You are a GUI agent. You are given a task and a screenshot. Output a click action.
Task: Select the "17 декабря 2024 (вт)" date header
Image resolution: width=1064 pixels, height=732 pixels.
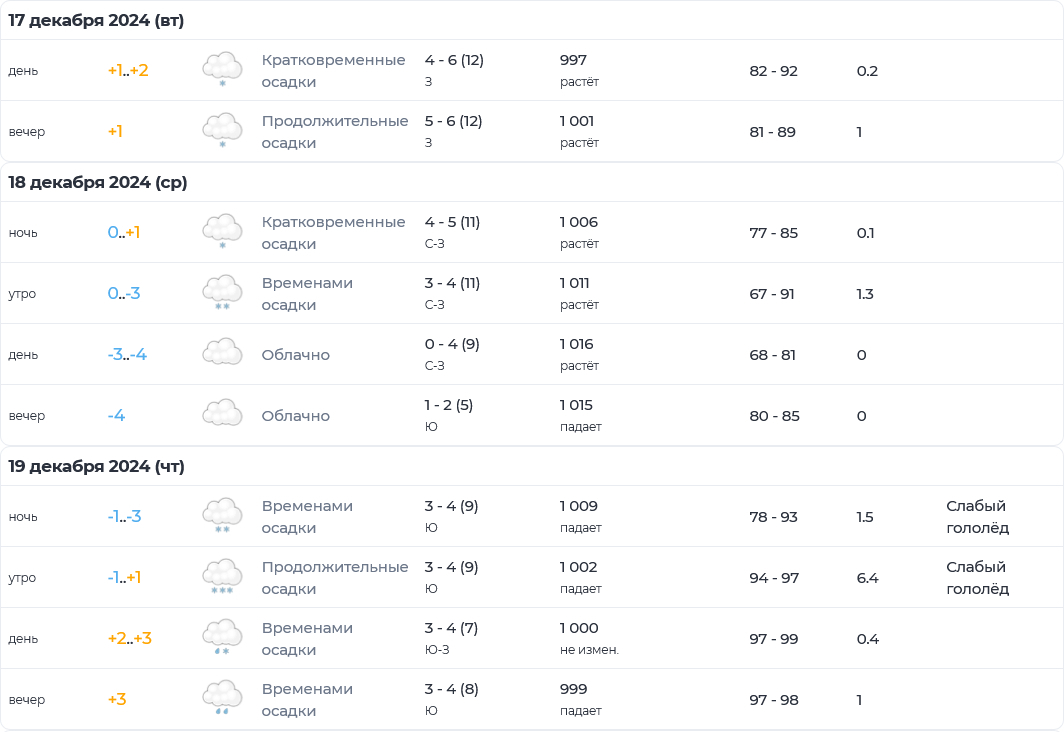tap(96, 20)
